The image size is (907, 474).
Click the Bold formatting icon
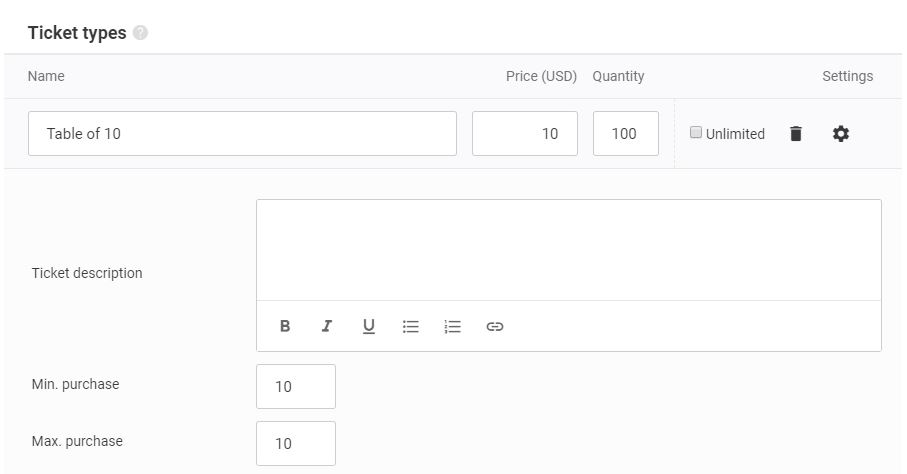285,326
